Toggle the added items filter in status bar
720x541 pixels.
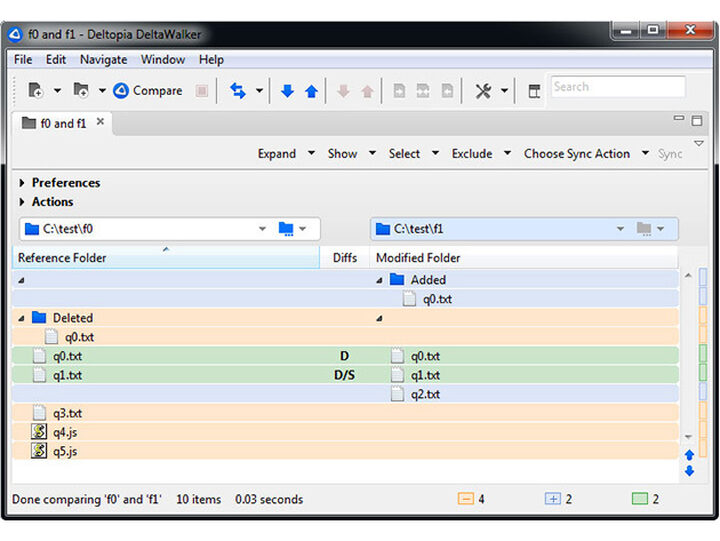click(x=552, y=499)
